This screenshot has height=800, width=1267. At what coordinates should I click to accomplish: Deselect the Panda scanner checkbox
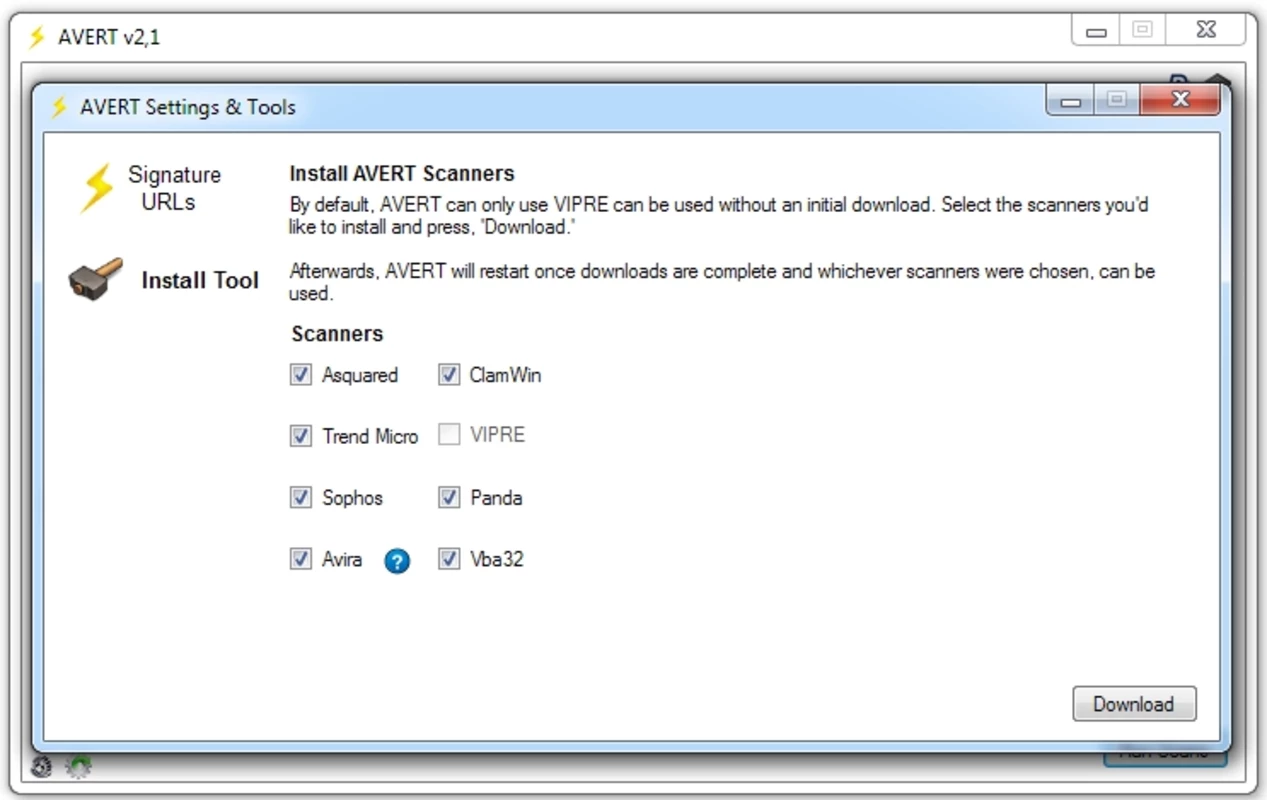[449, 497]
